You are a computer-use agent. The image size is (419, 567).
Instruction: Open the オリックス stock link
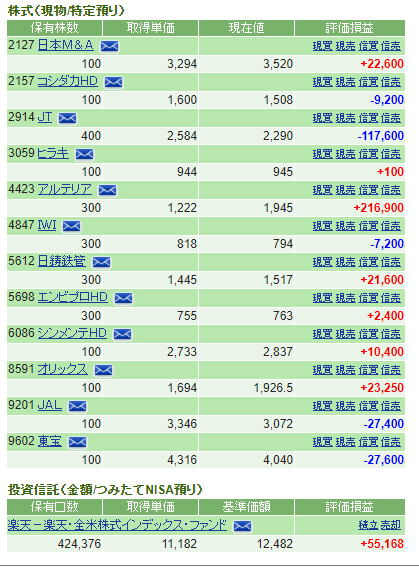click(63, 369)
